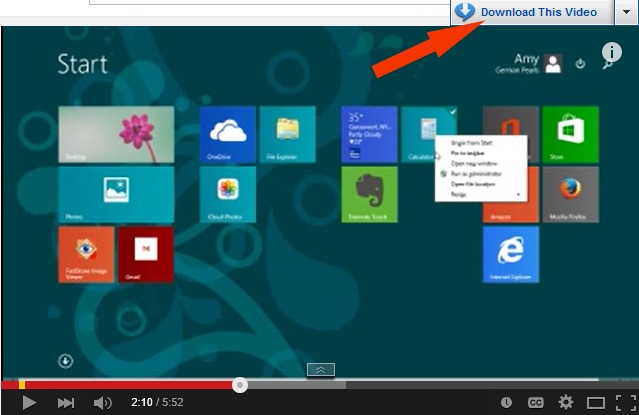Choose Open file location in context menu

pyautogui.click(x=472, y=184)
